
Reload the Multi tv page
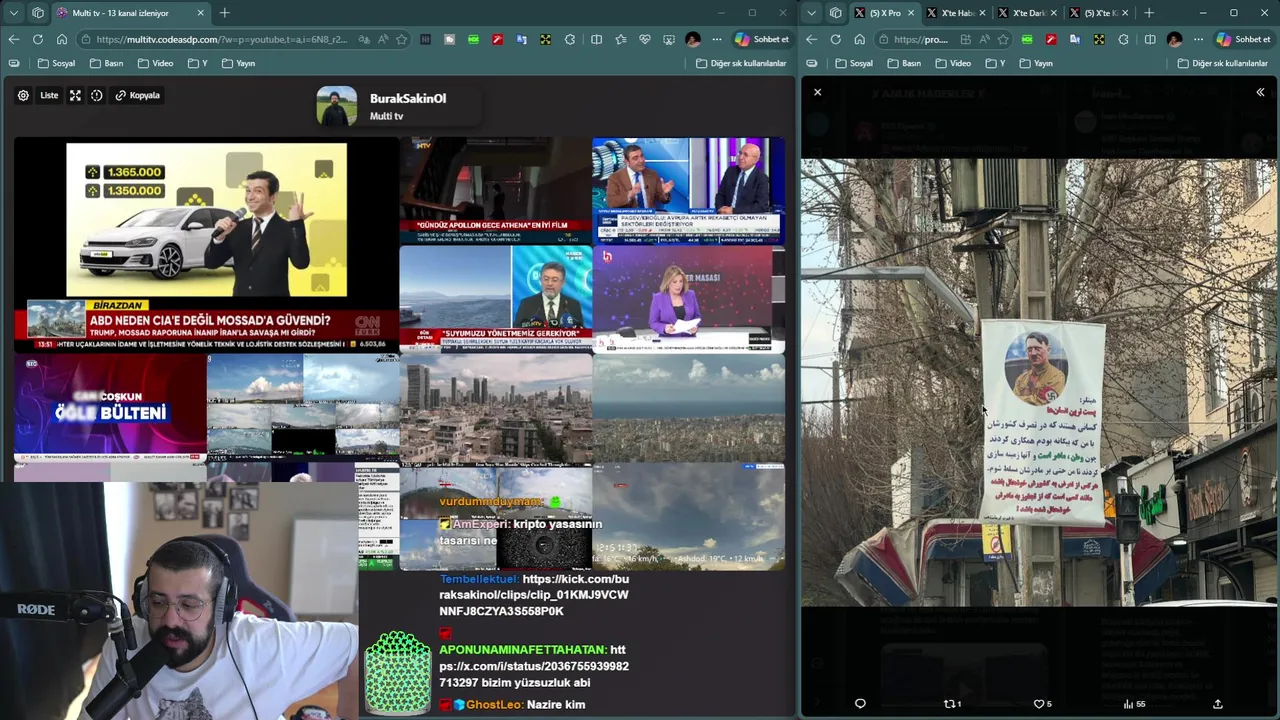point(38,39)
